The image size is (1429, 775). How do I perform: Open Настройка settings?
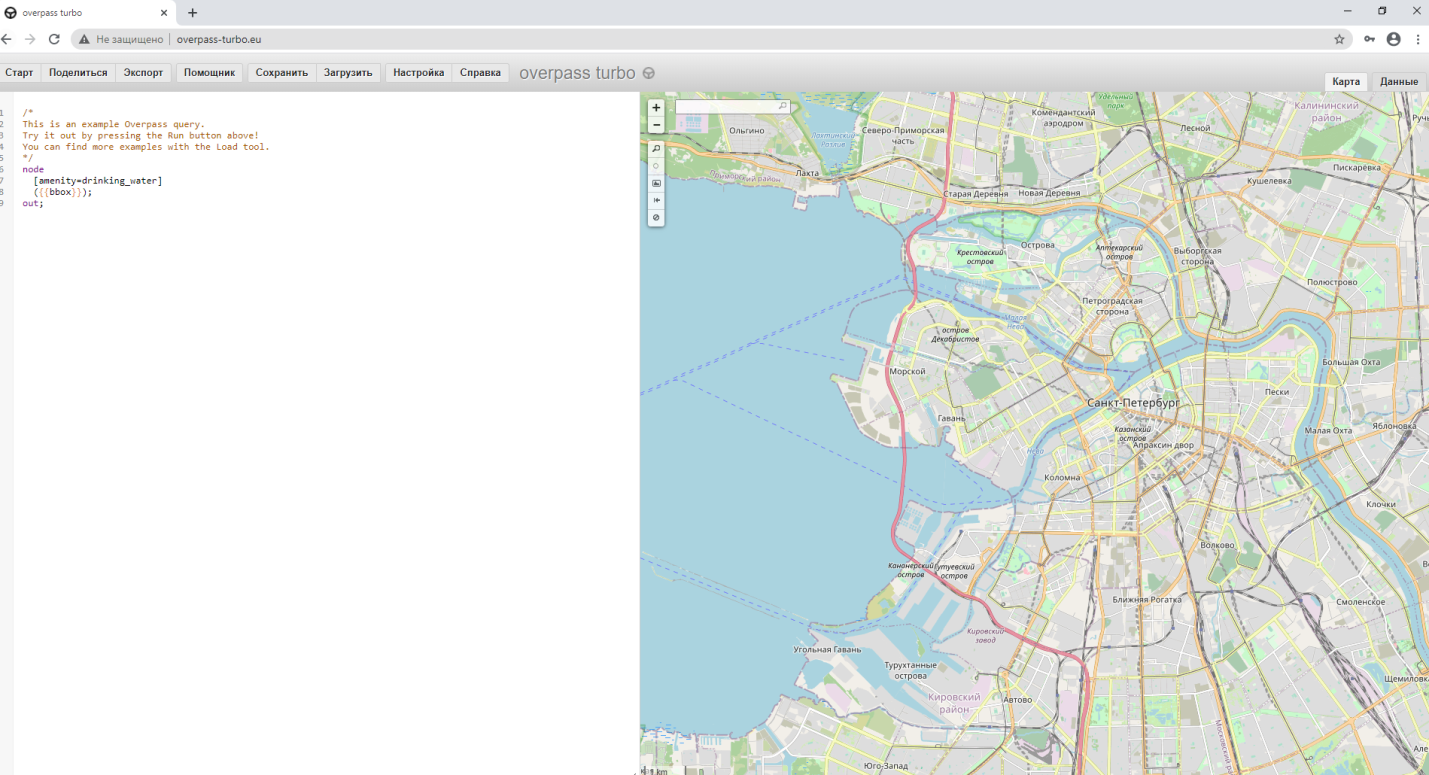click(418, 73)
